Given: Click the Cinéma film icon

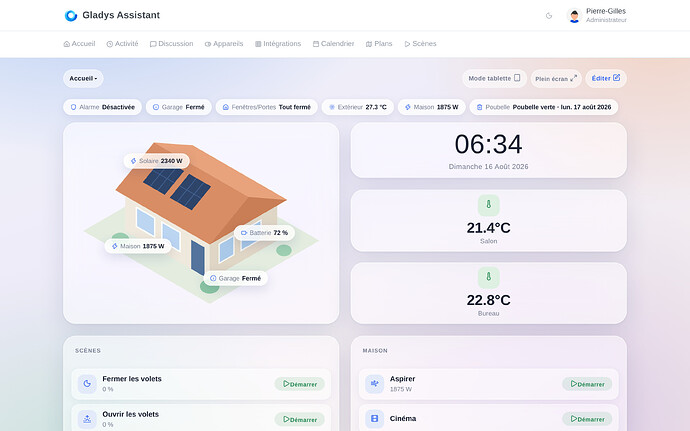Looking at the screenshot, I should [x=374, y=419].
